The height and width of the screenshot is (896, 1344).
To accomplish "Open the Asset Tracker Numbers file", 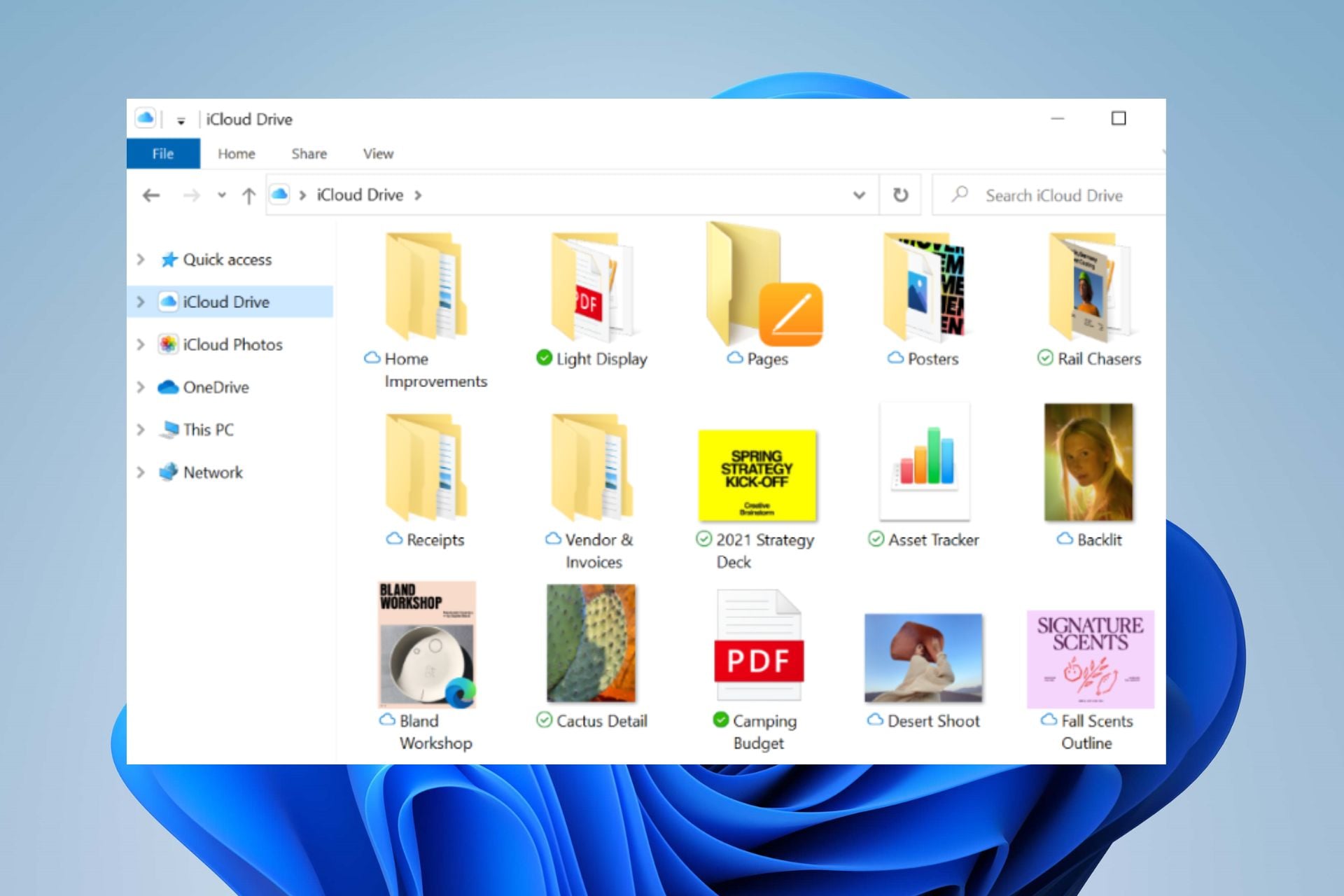I will click(x=925, y=462).
